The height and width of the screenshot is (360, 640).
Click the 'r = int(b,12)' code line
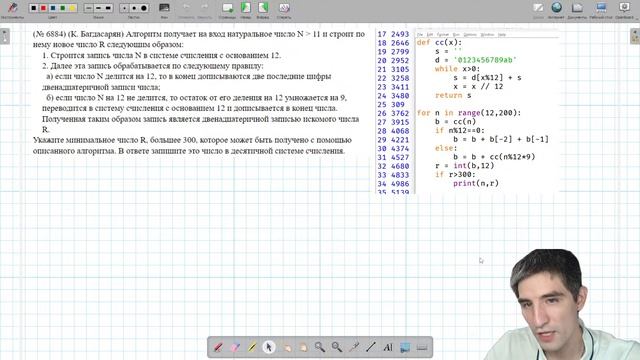pos(464,166)
